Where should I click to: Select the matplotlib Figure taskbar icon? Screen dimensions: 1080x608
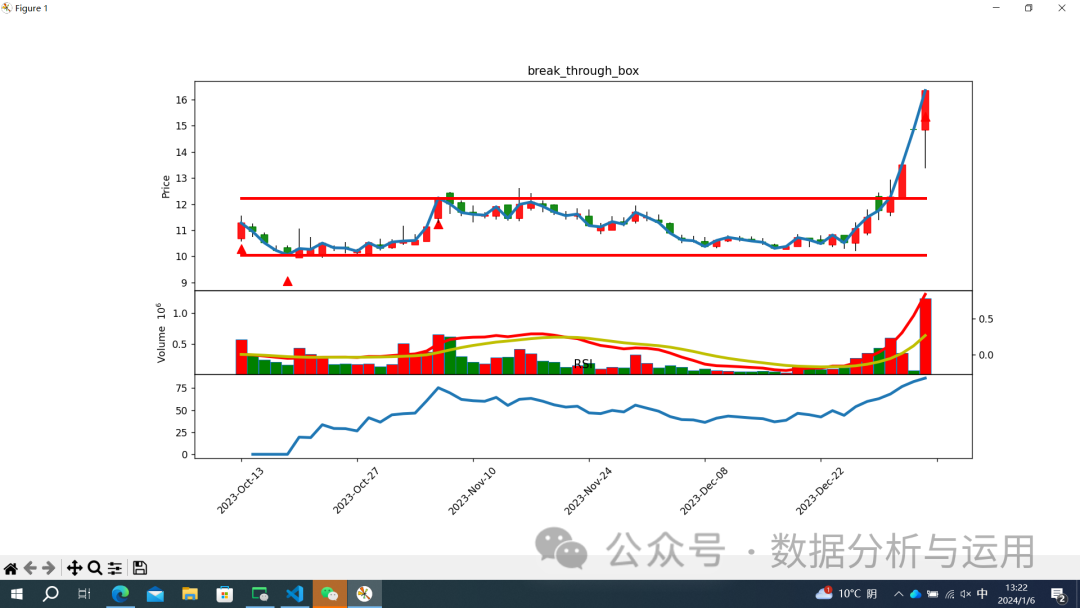point(364,594)
